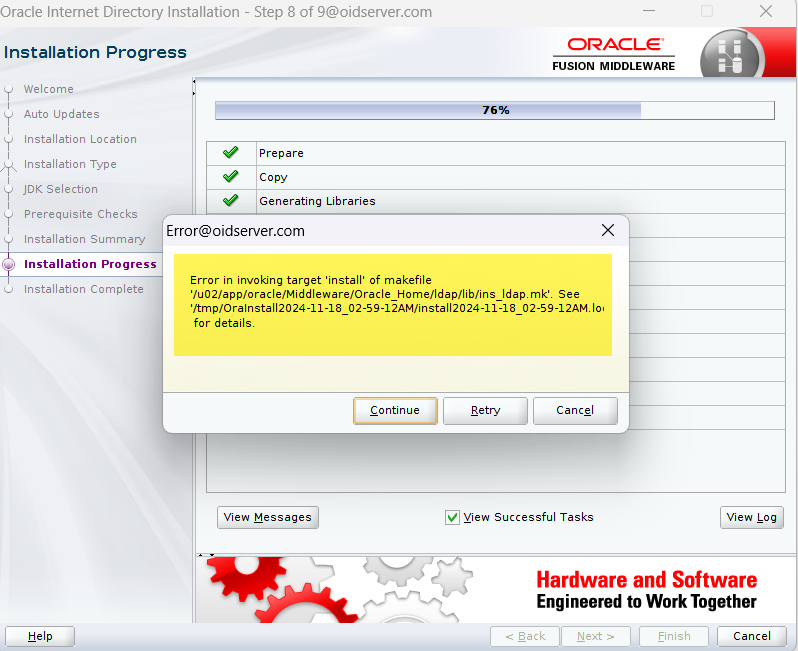The image size is (798, 651).
Task: Cancel the error dialog
Action: (x=575, y=410)
